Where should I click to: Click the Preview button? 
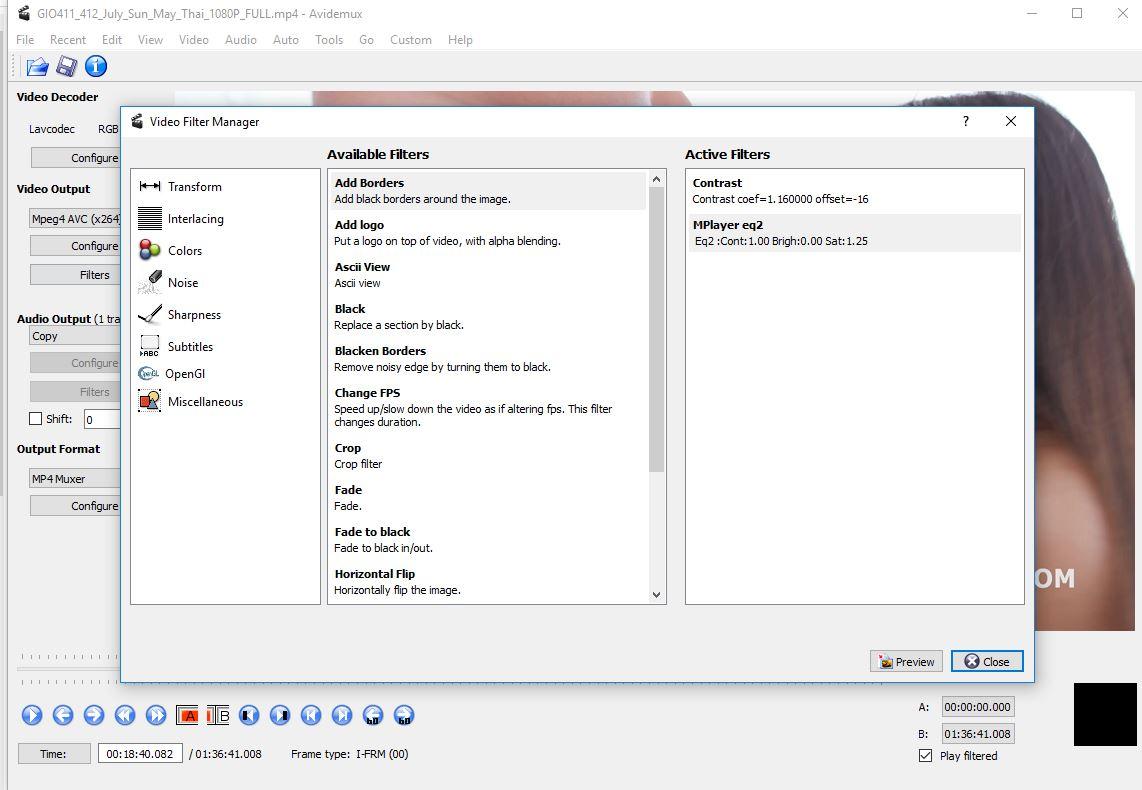[x=906, y=662]
